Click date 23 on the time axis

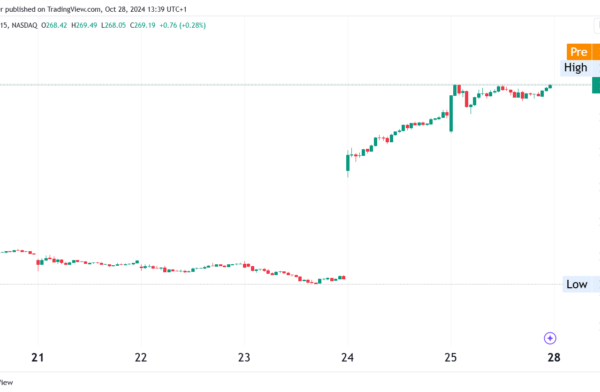[244, 358]
